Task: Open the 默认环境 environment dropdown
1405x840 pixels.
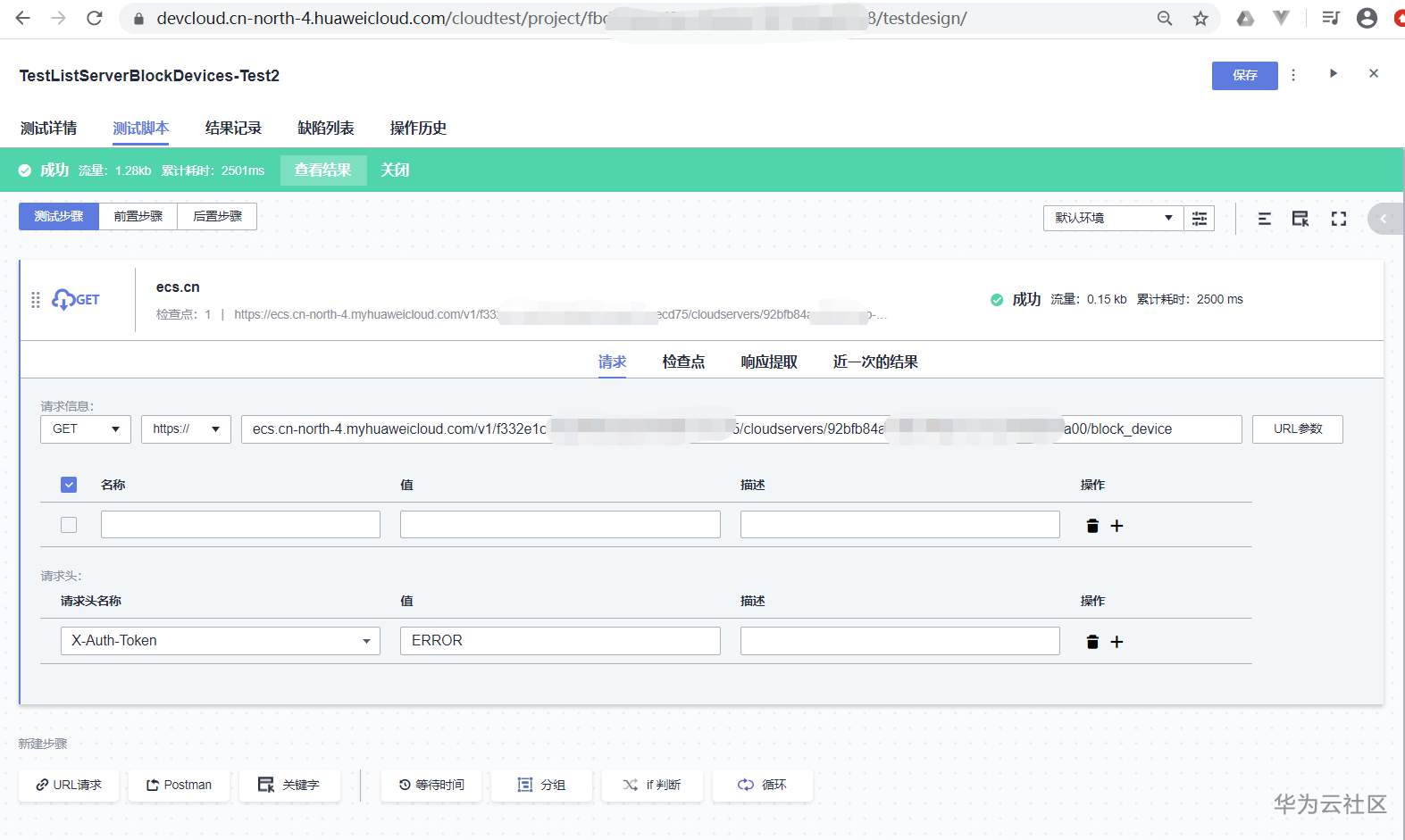Action: point(1113,218)
